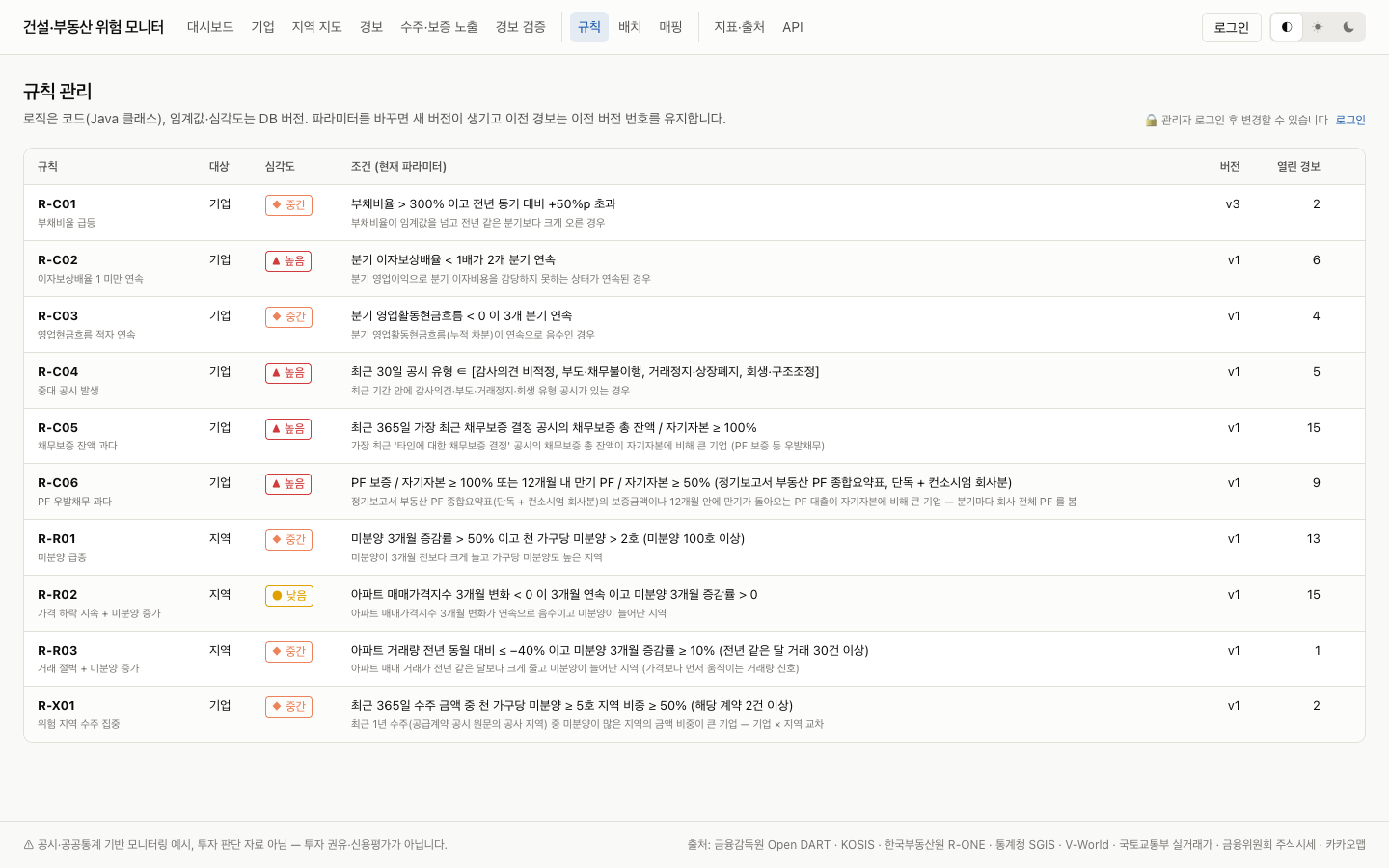Click the 건설·부동산 위험 모니터 site title
The width and height of the screenshot is (1389, 868).
[x=94, y=27]
